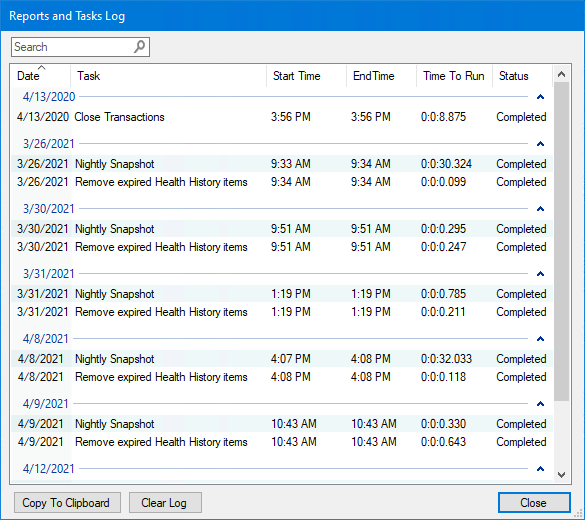Screen dimensions: 585x520
Task: Click the scrollbar up arrow
Action: point(561,74)
